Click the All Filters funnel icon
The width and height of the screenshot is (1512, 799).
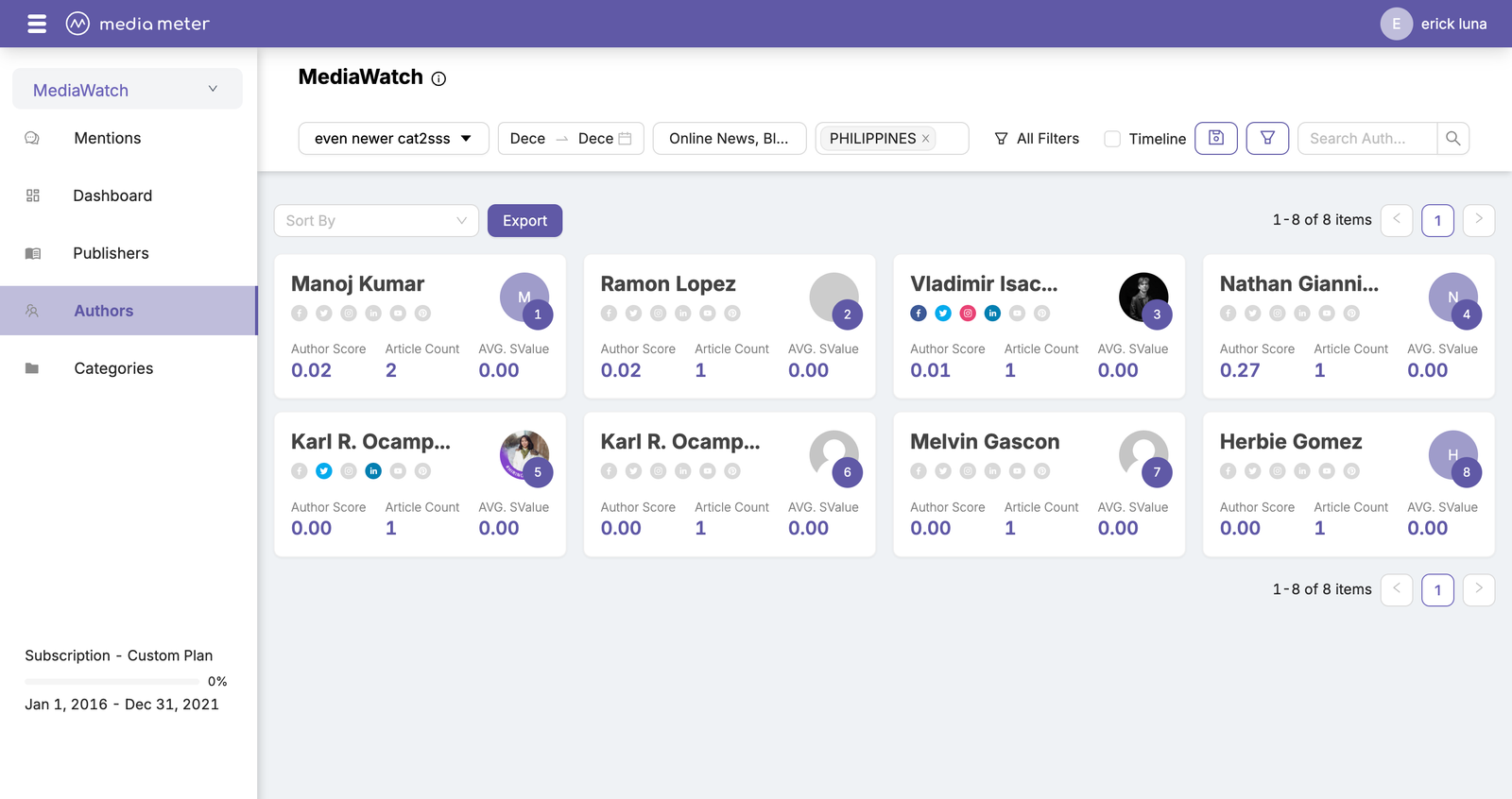point(1001,139)
